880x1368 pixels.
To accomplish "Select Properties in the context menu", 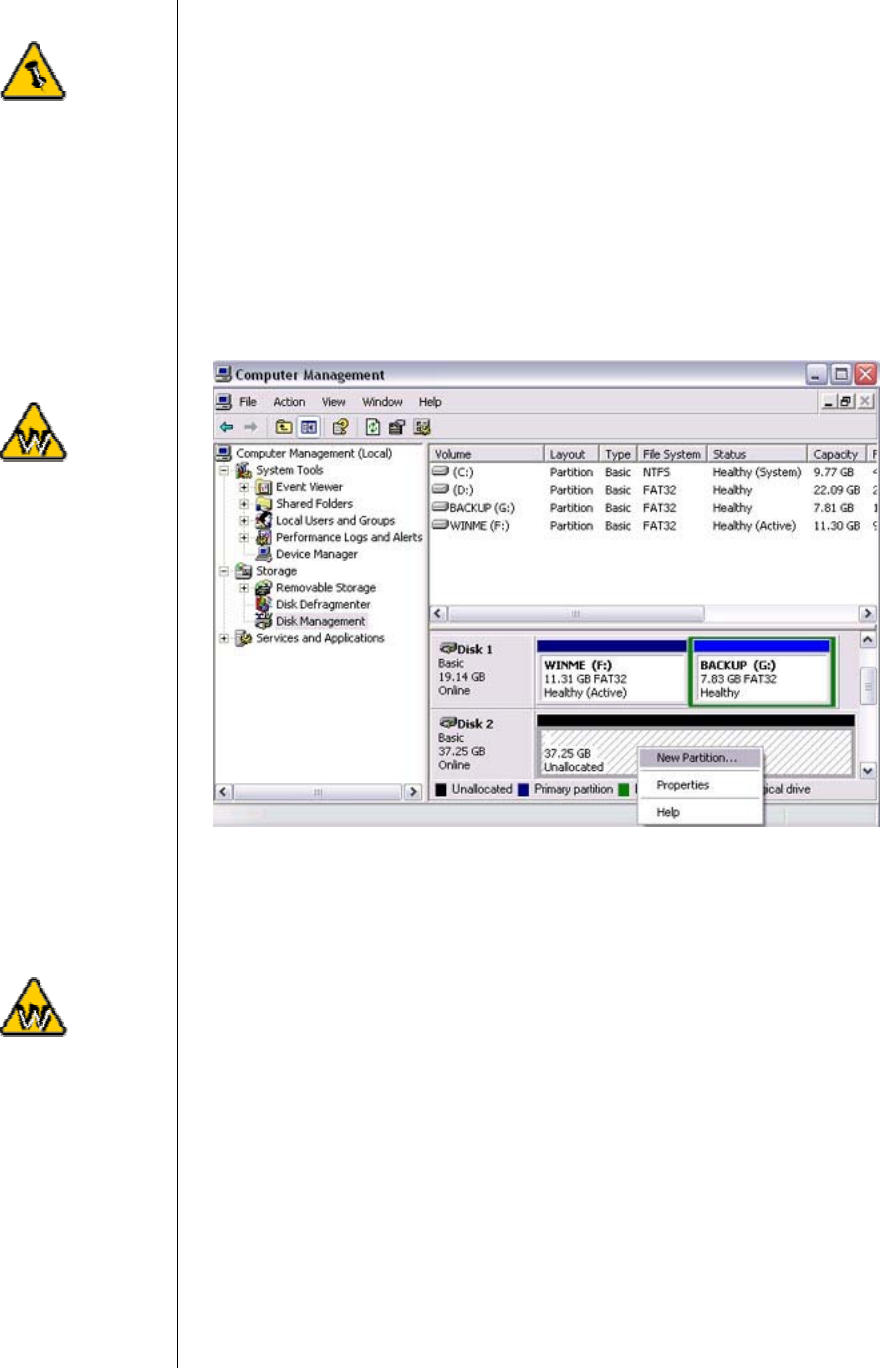I will 683,785.
